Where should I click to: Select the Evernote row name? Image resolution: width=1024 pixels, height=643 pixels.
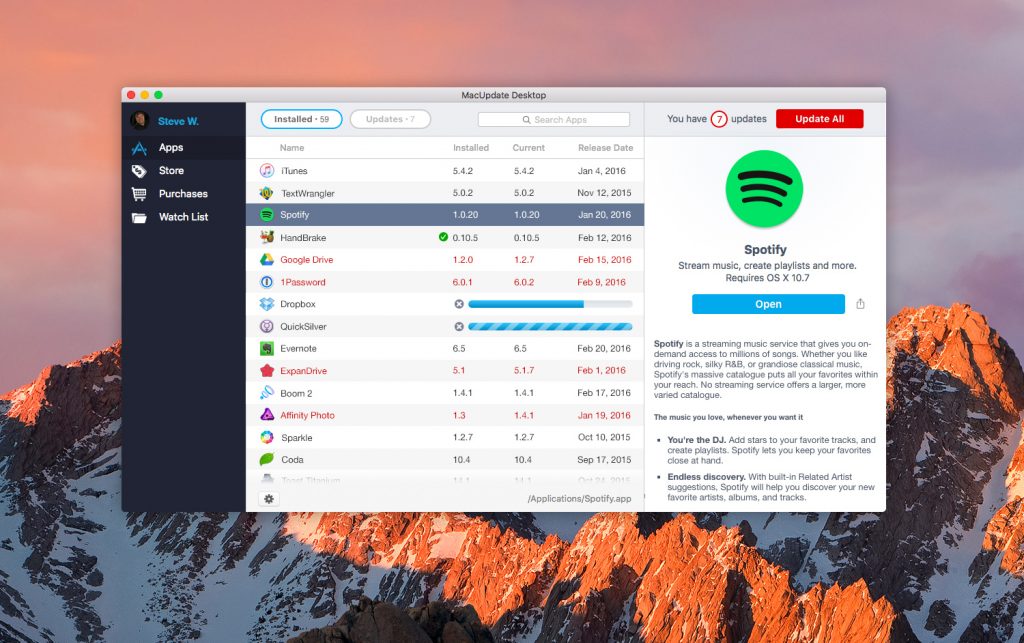pos(298,349)
